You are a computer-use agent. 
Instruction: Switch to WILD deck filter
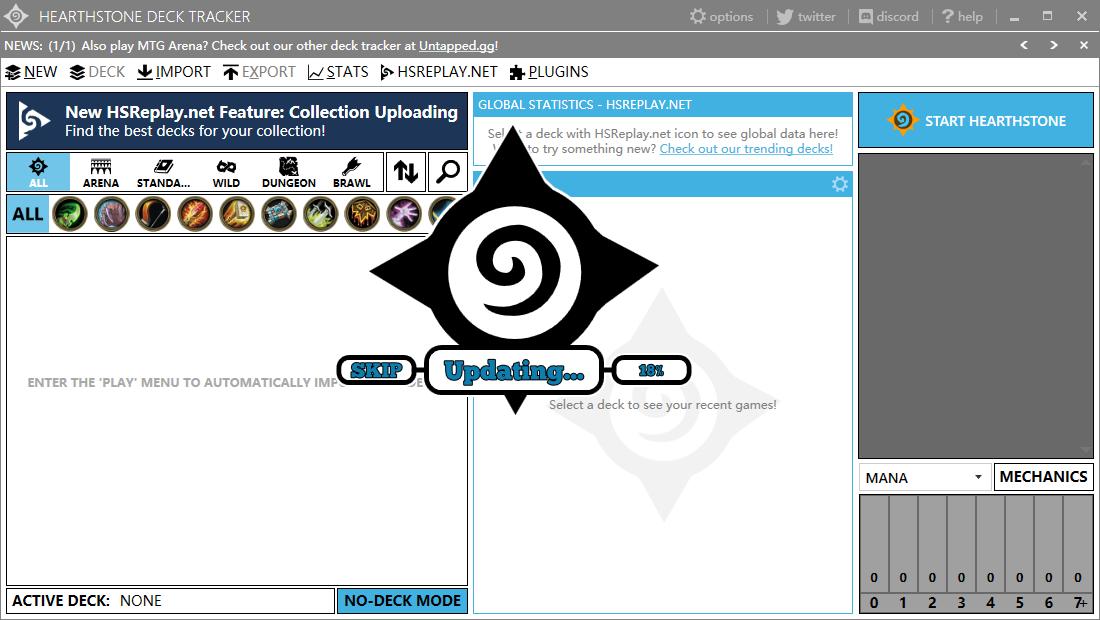pyautogui.click(x=226, y=173)
